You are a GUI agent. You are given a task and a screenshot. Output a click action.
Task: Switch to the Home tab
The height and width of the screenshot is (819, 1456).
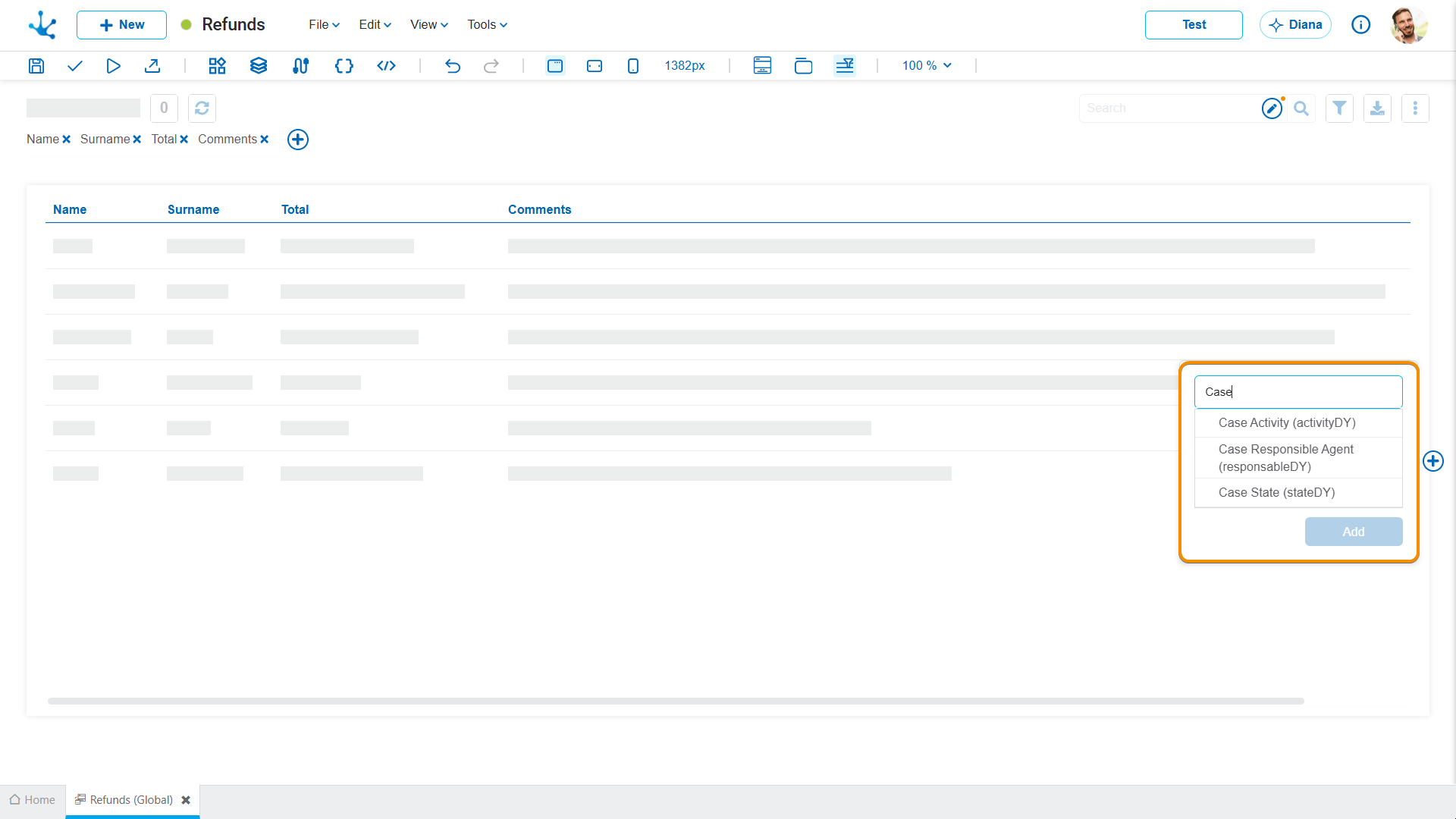pyautogui.click(x=33, y=800)
